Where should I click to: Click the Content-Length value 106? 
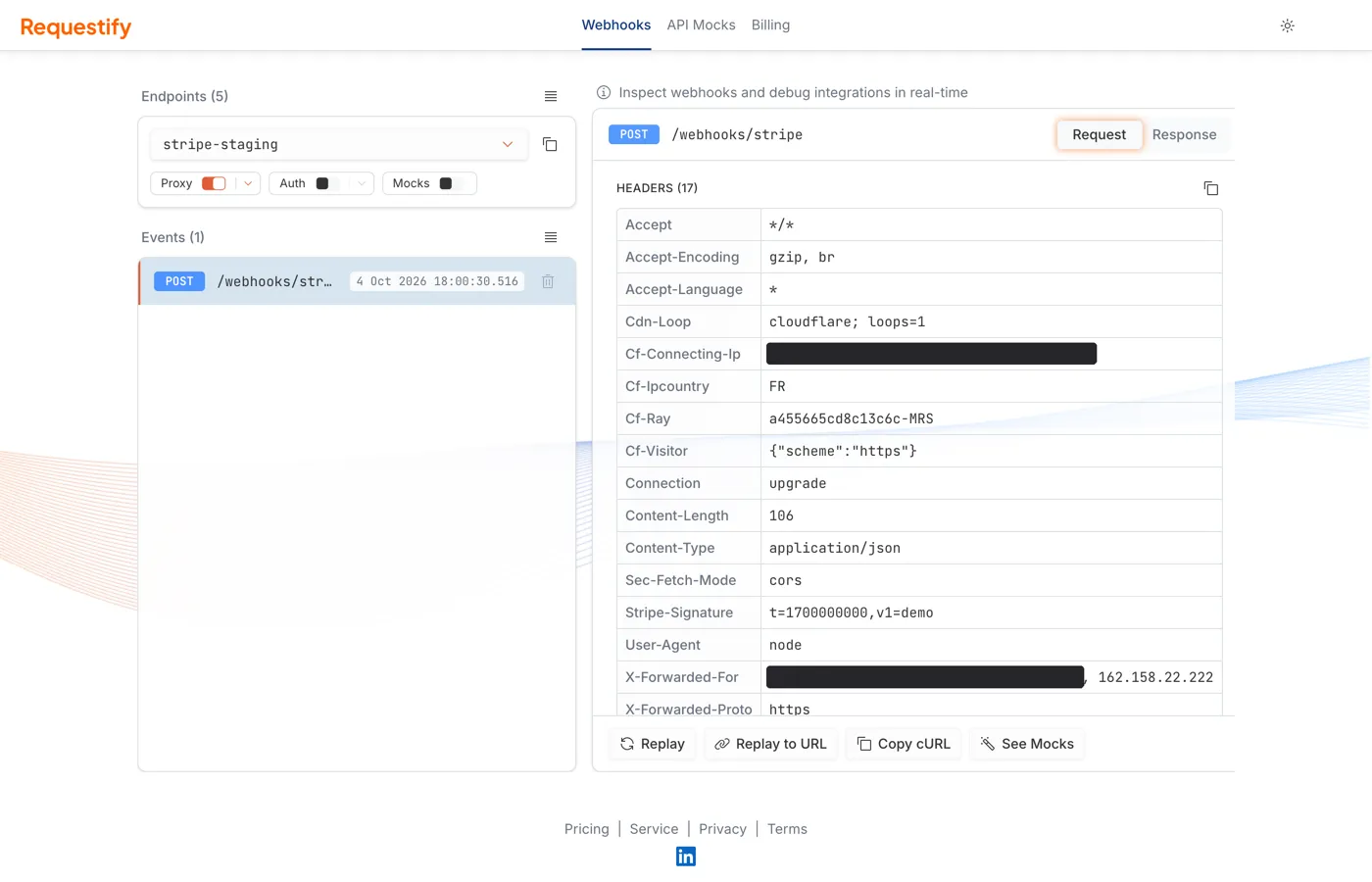coord(781,515)
